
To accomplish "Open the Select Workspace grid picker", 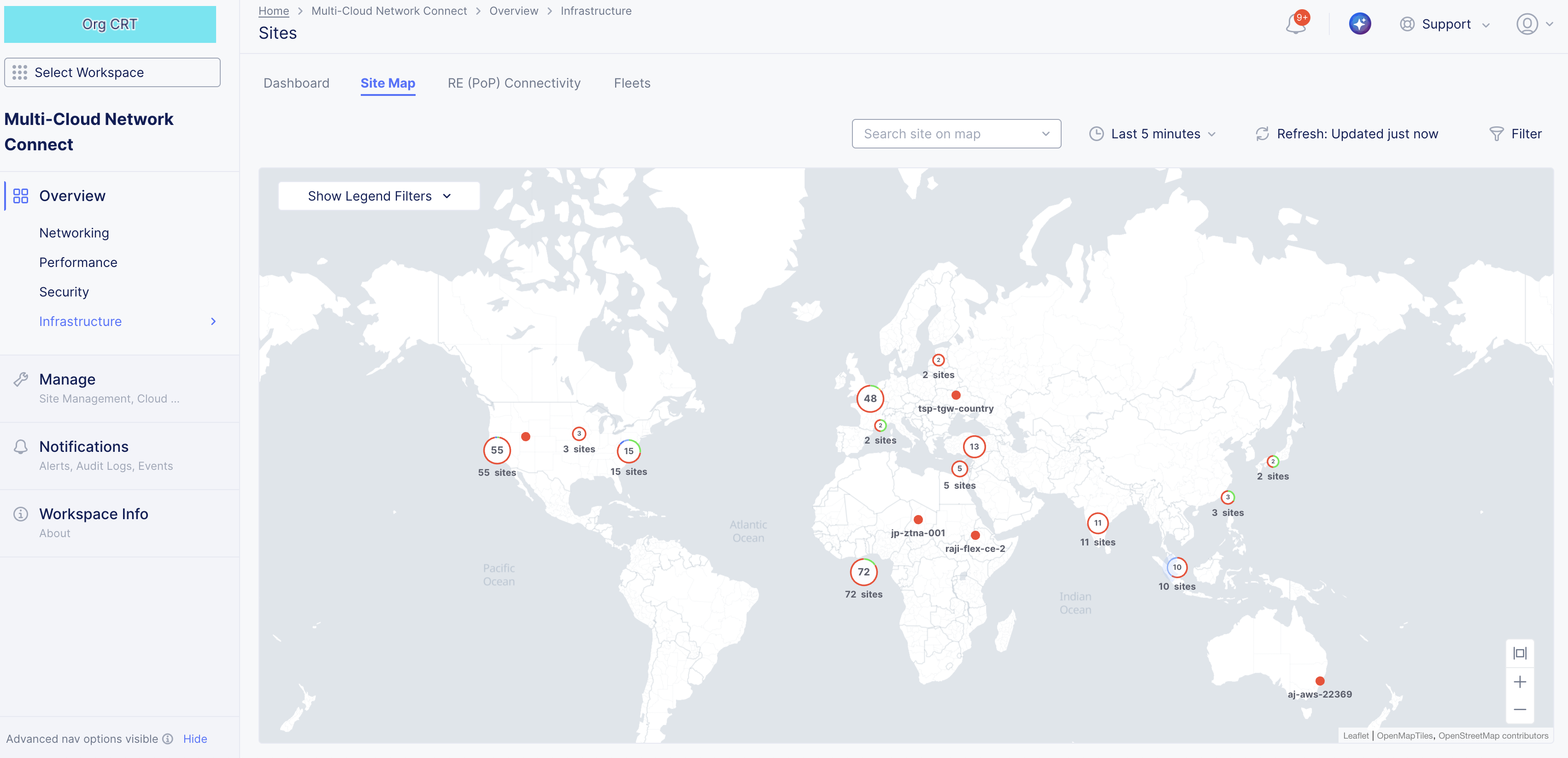I will (x=20, y=72).
